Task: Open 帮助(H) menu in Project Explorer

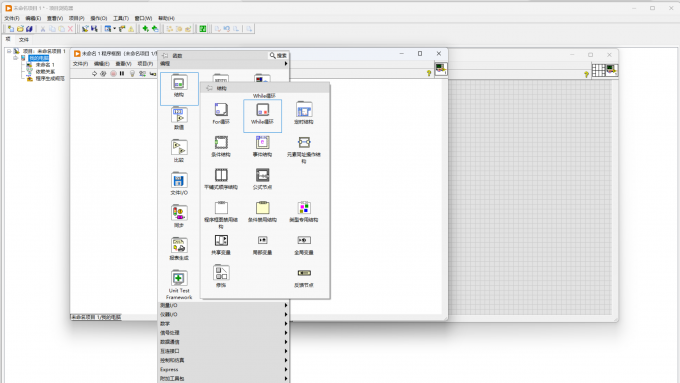Action: tap(166, 18)
